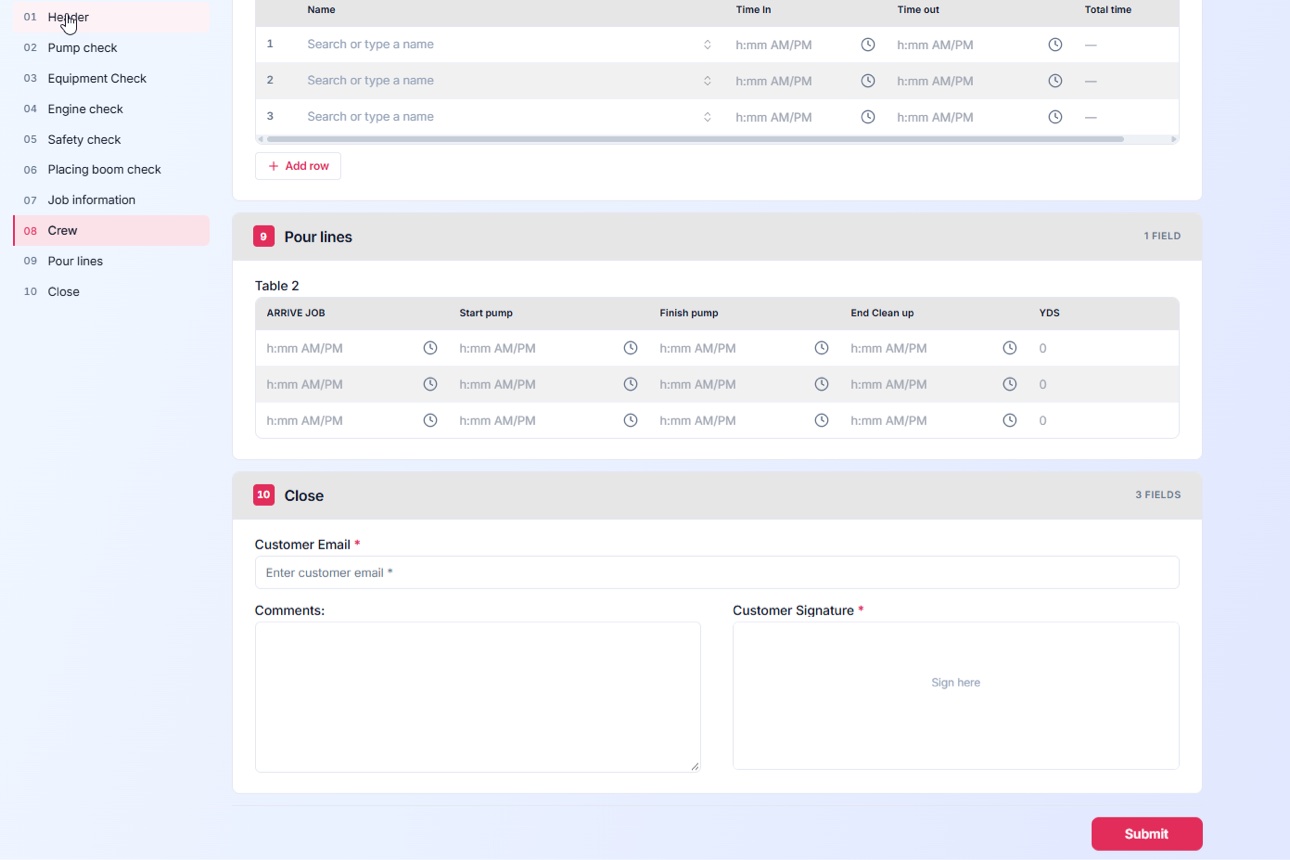This screenshot has height=860, width=1290.
Task: Open Job information section link
Action: (111, 200)
